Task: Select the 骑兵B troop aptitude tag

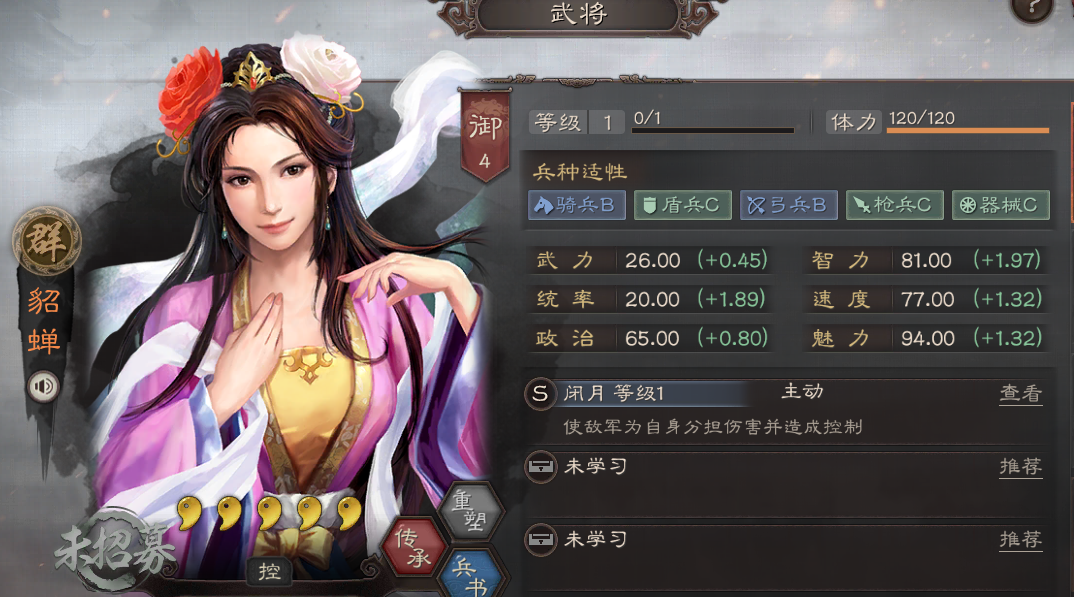Action: pos(577,205)
